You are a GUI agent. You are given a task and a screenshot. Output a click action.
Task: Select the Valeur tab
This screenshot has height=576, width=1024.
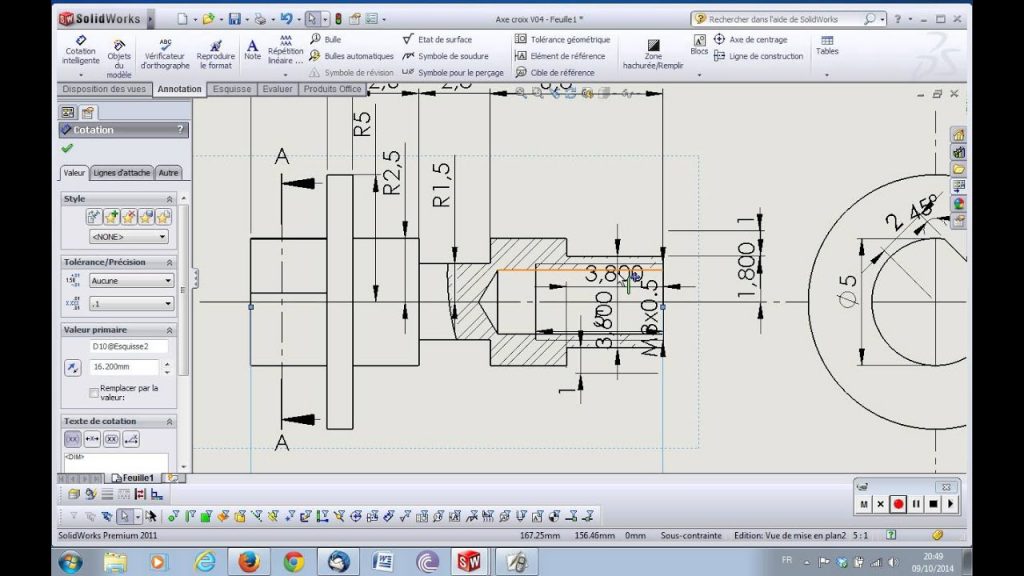[74, 172]
